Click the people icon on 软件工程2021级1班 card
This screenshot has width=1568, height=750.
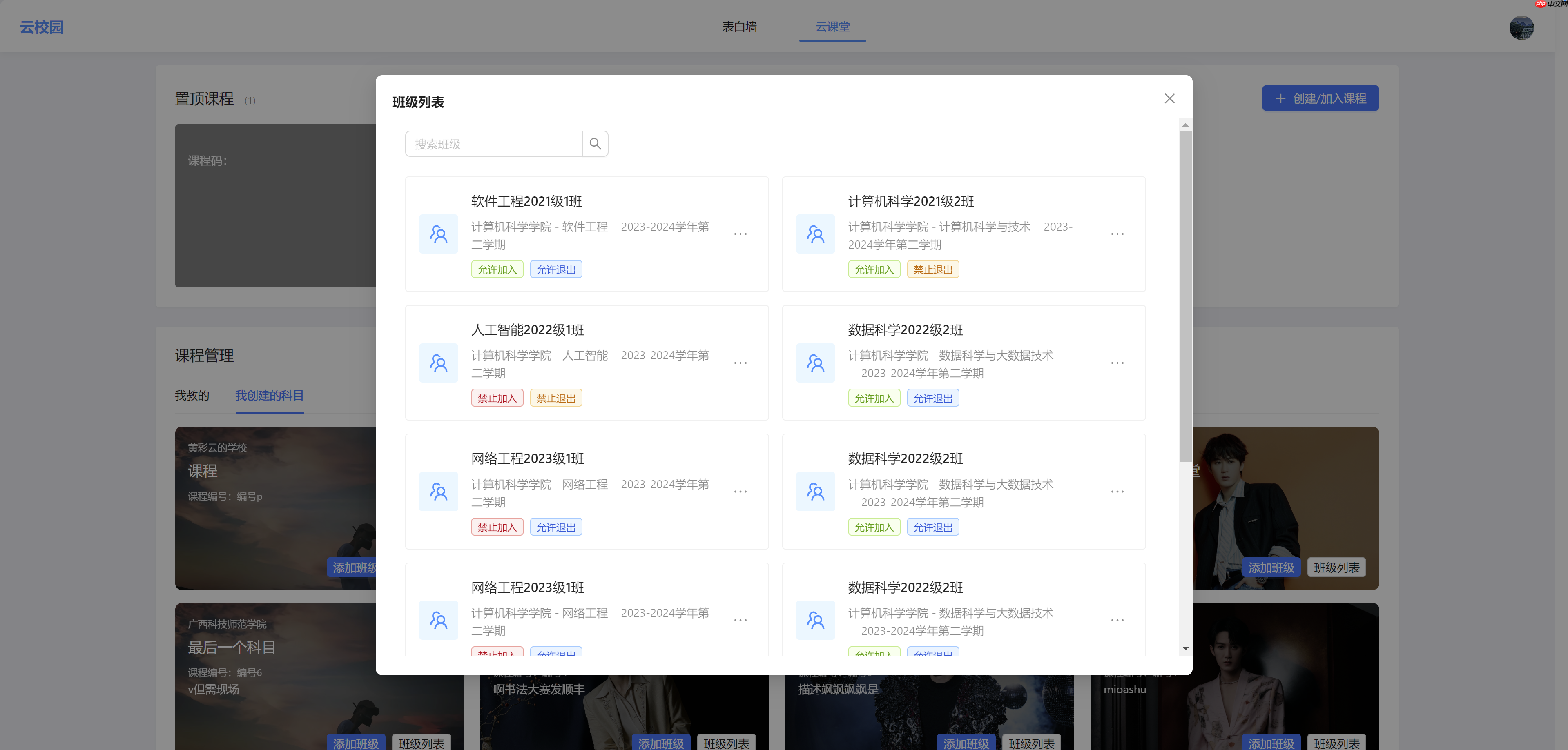(x=438, y=234)
